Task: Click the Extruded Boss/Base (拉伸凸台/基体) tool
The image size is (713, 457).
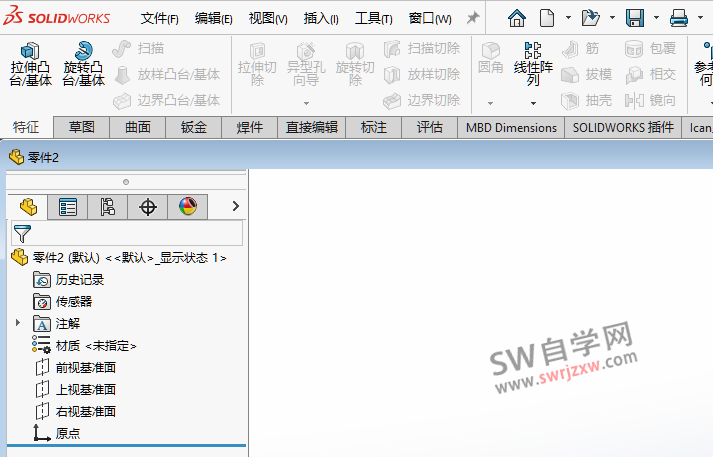Action: (x=30, y=64)
